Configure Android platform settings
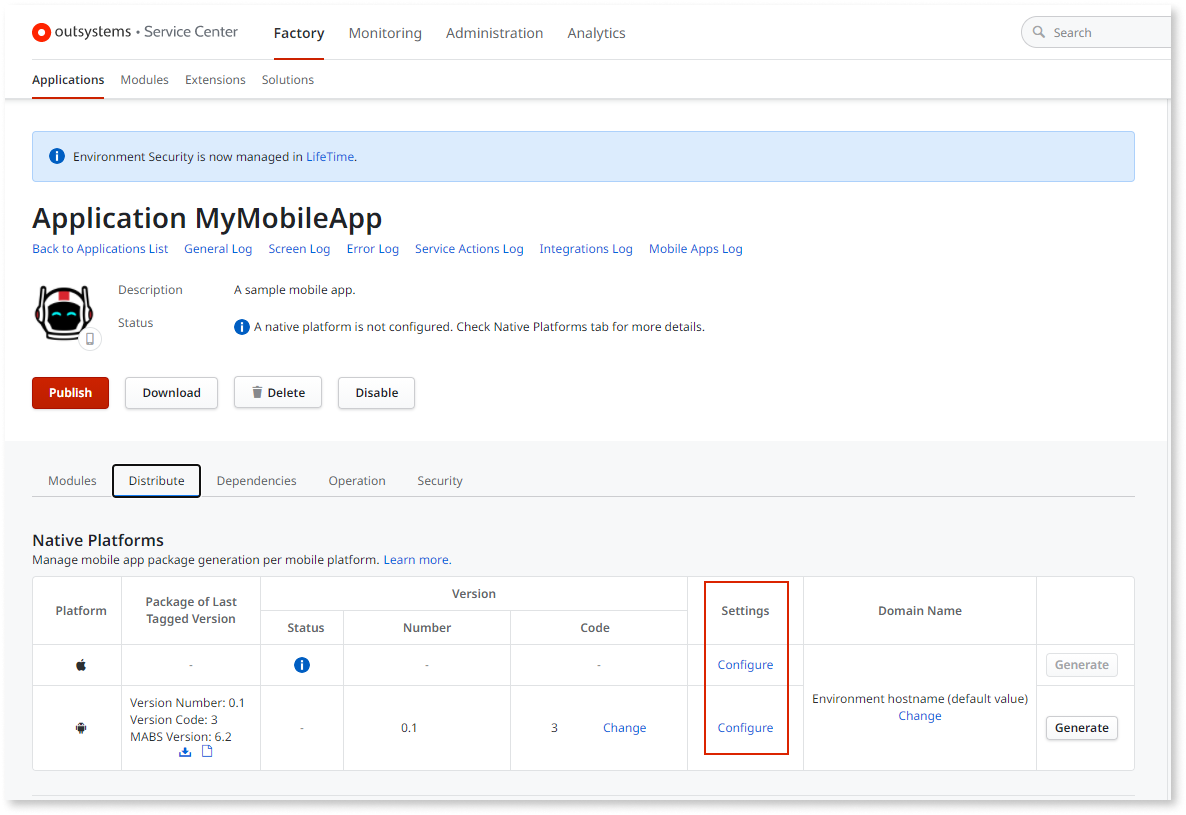 745,727
